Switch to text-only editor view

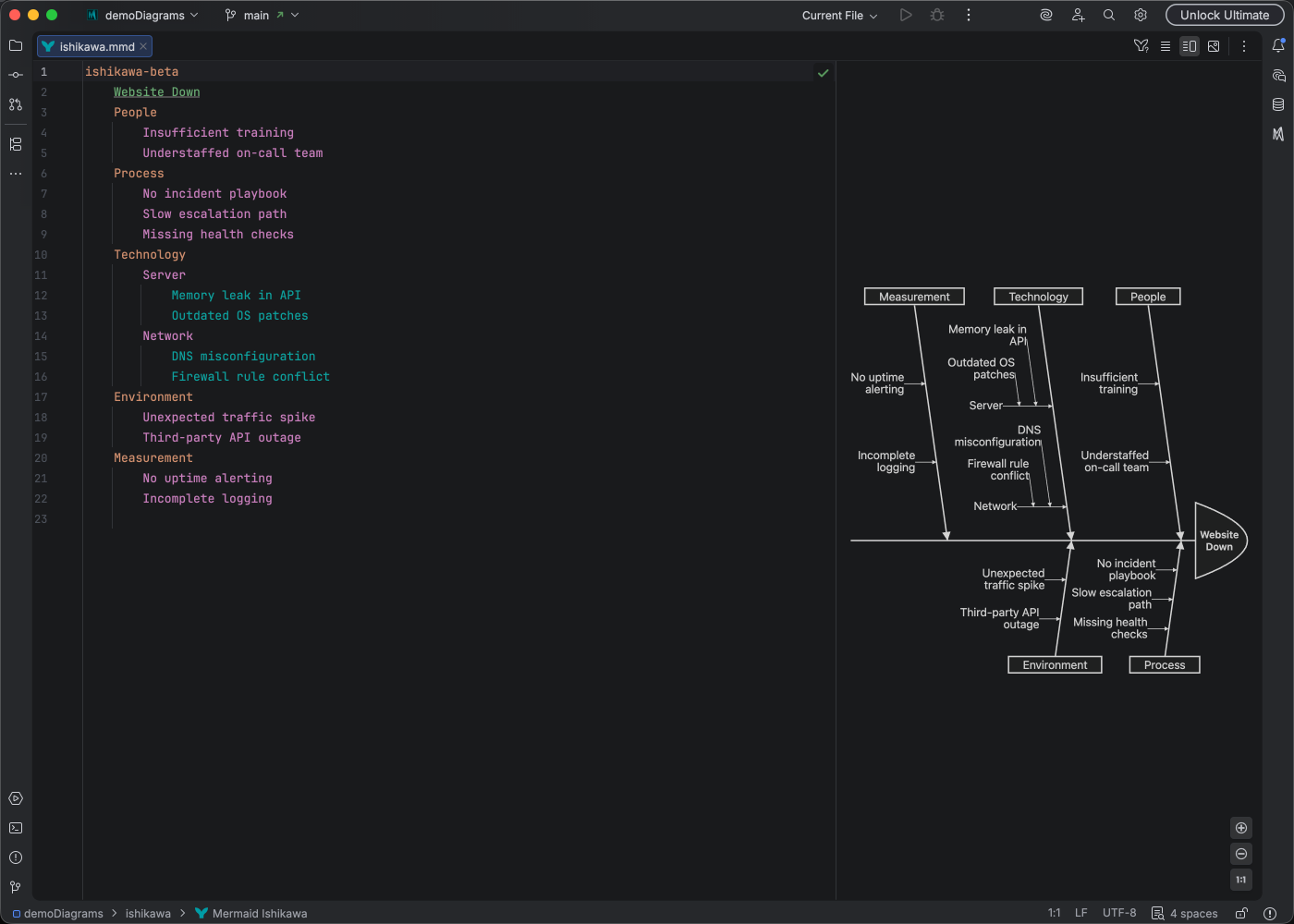[1166, 45]
